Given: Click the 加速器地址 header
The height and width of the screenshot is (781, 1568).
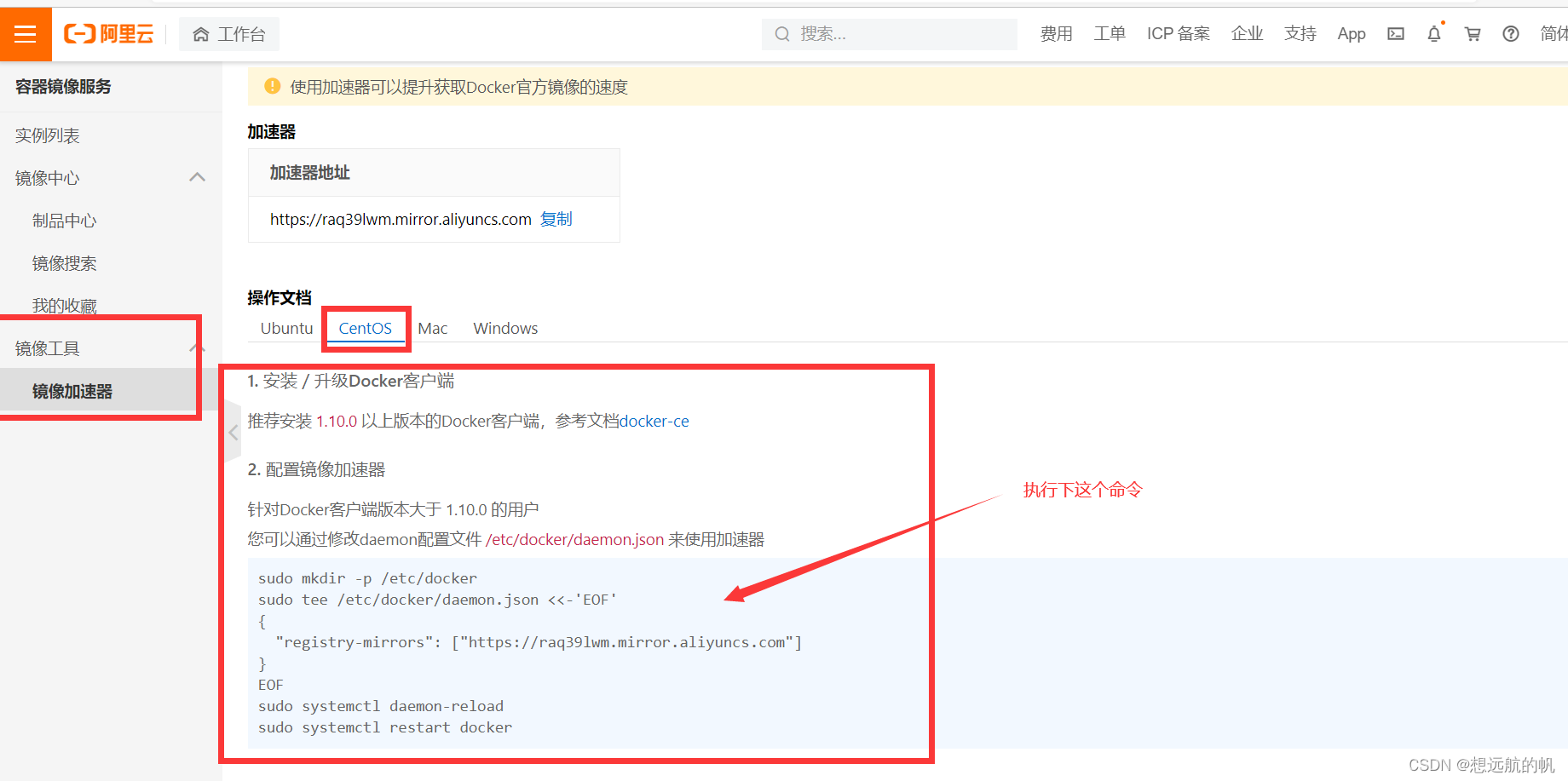Looking at the screenshot, I should [310, 172].
